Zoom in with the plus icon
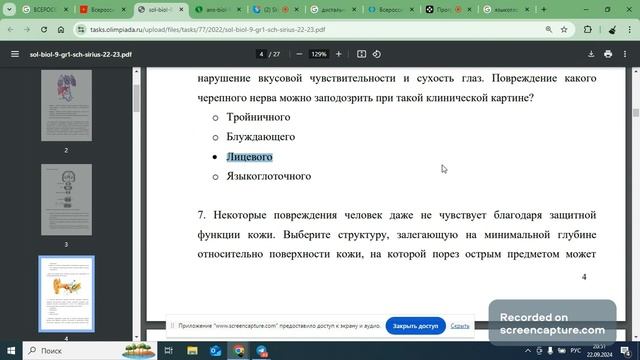The image size is (640, 360). coord(338,54)
